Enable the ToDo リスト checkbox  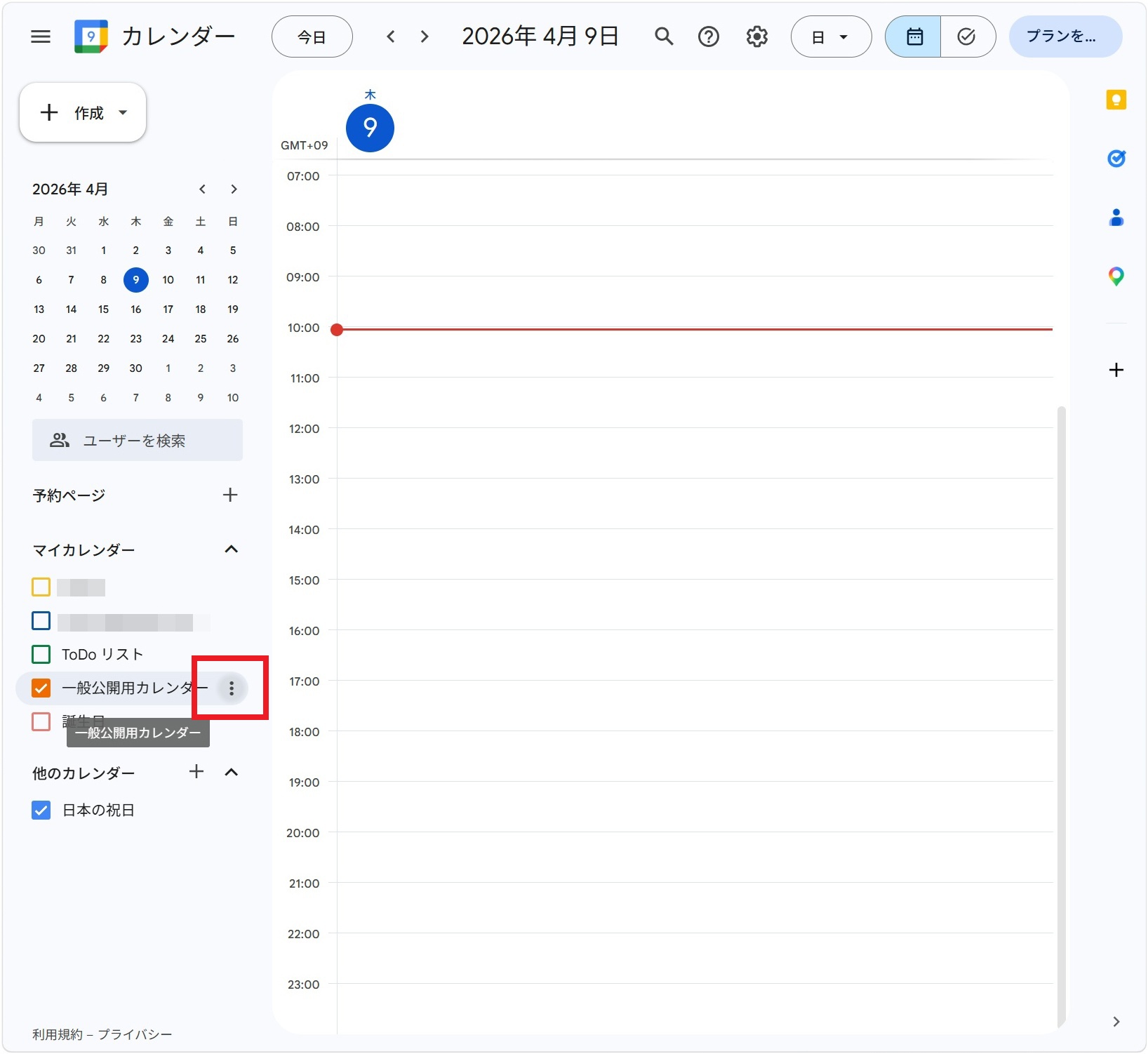[41, 655]
